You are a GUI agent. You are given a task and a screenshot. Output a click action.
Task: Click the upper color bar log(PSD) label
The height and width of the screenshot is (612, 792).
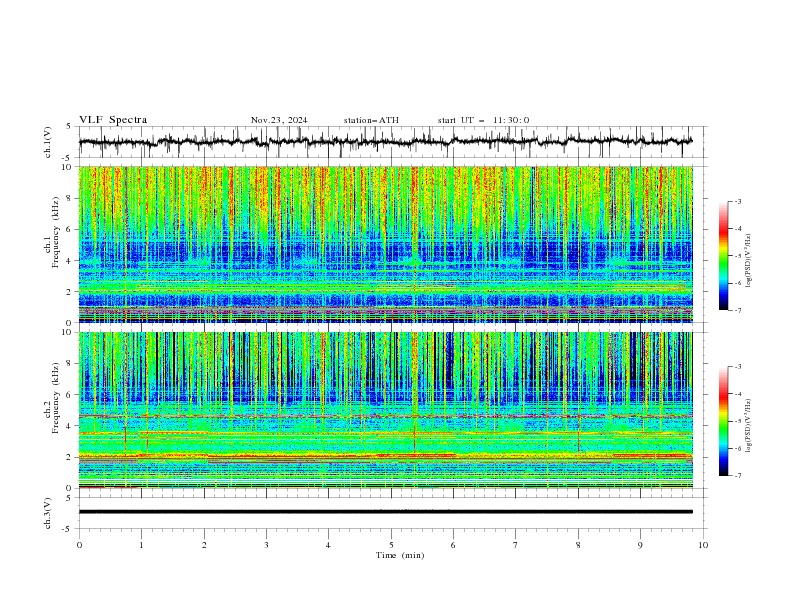coord(748,261)
